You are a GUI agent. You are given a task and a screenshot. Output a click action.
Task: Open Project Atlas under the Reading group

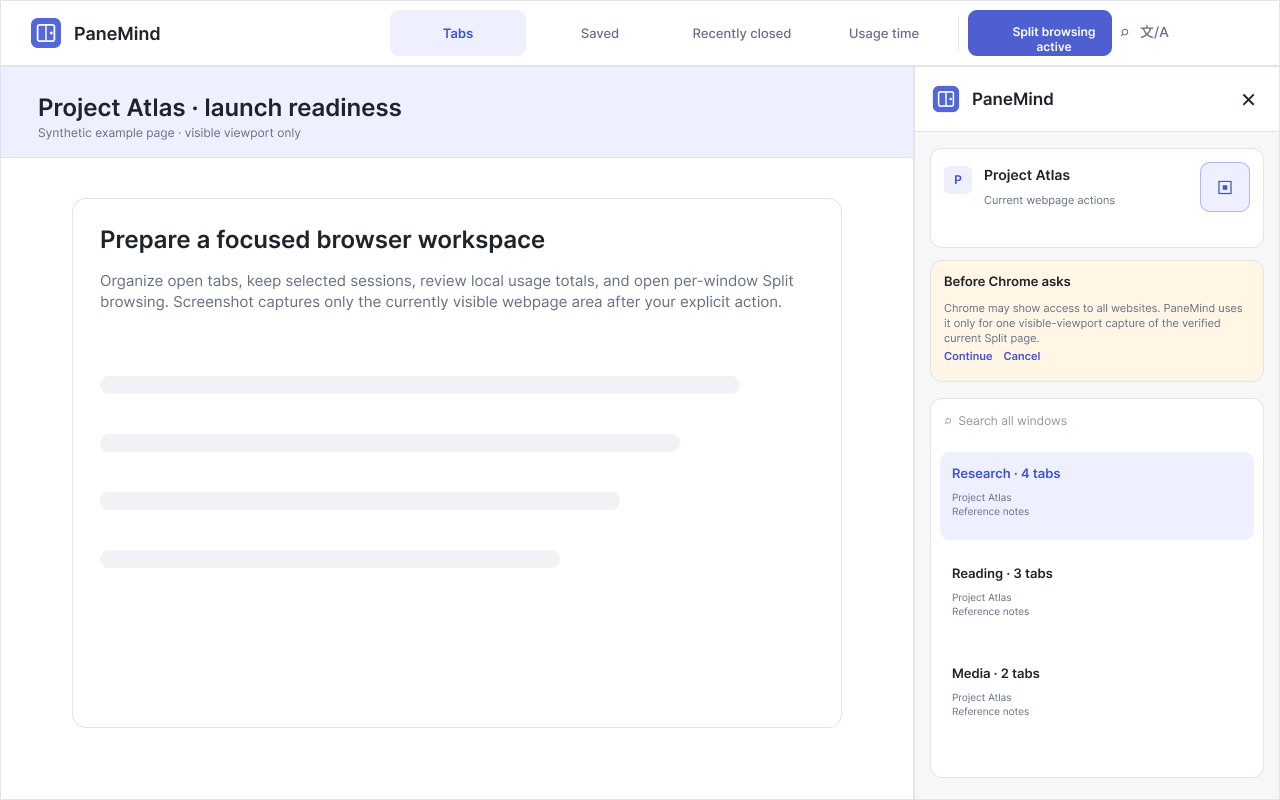(x=982, y=598)
